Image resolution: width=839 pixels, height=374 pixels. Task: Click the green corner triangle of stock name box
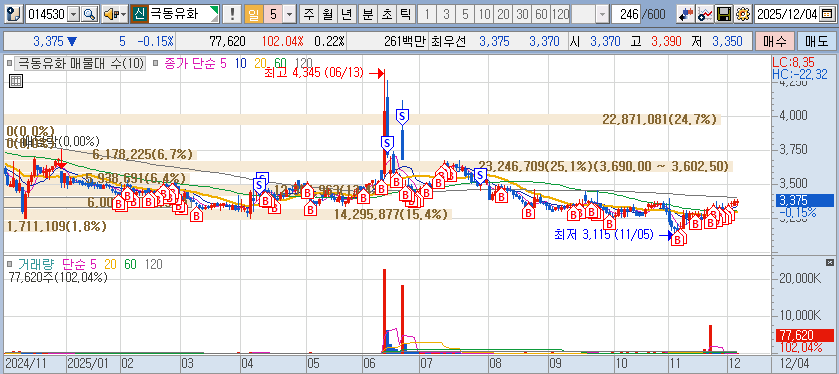215,10
